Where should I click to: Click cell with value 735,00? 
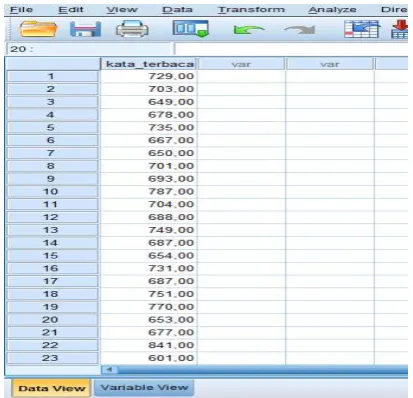pos(149,128)
